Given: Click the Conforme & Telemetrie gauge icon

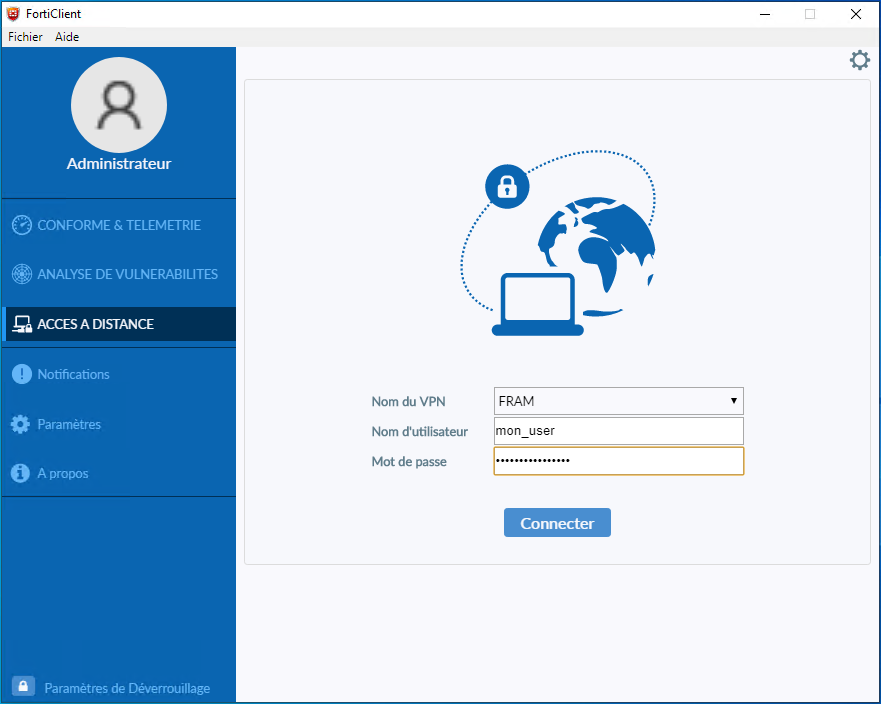Looking at the screenshot, I should [22, 225].
